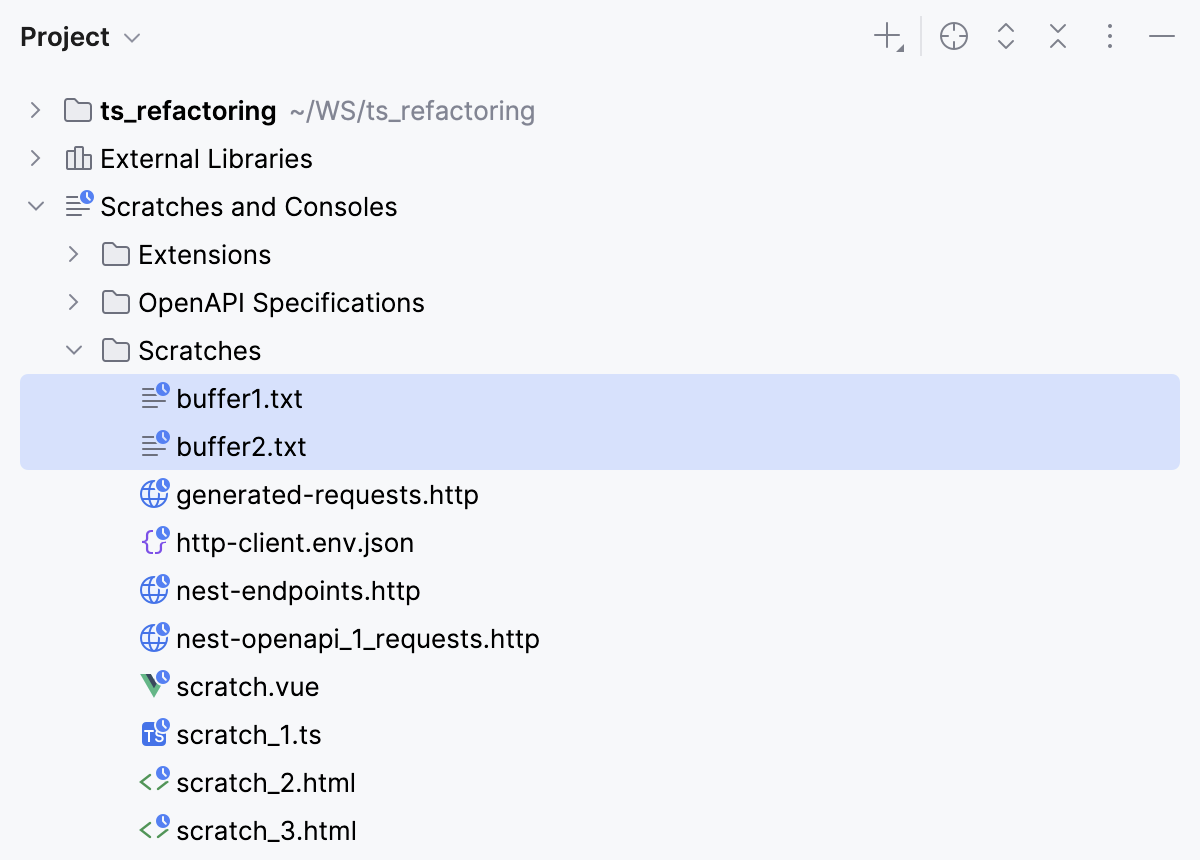Click the scratch.vue Vue file icon
Image resolution: width=1200 pixels, height=860 pixels.
[x=154, y=686]
